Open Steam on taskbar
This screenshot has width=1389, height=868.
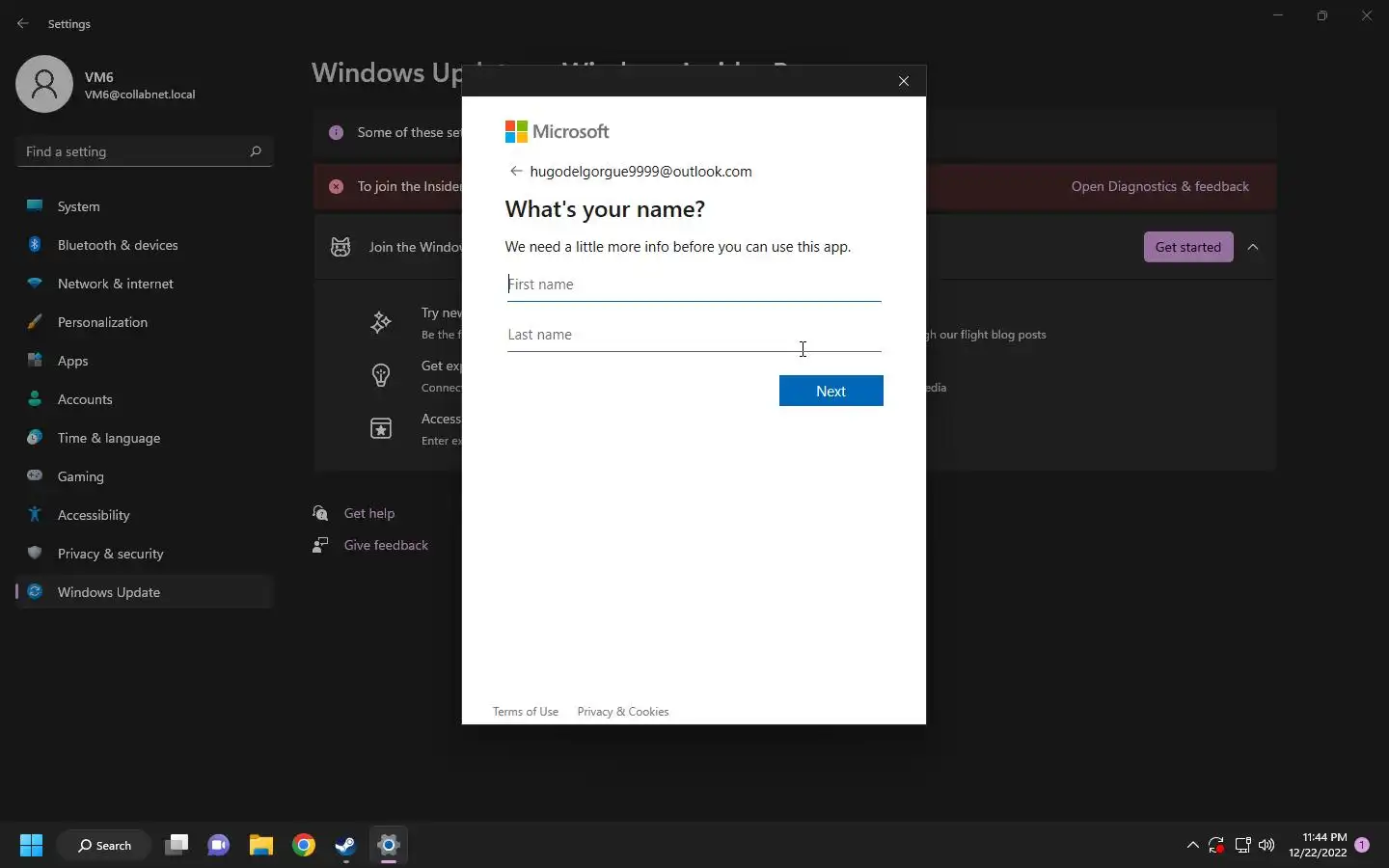[x=346, y=846]
